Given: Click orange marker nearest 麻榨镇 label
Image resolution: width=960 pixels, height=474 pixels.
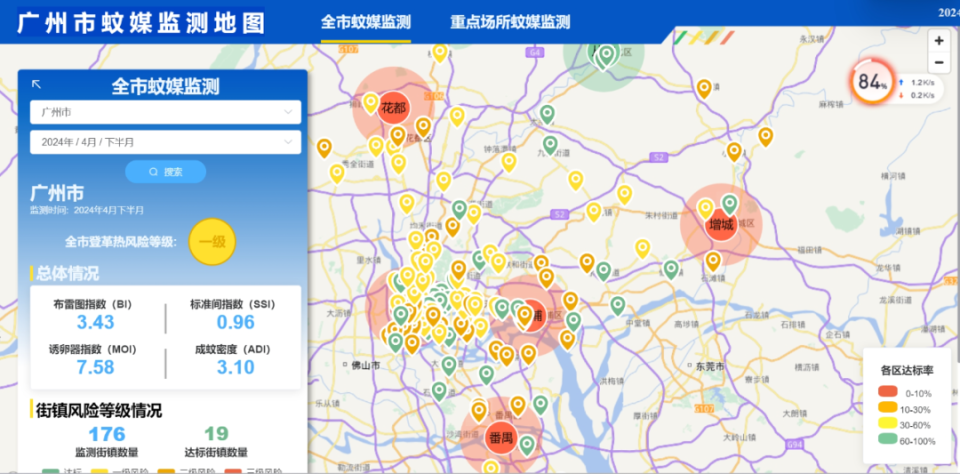Looking at the screenshot, I should click(x=765, y=137).
